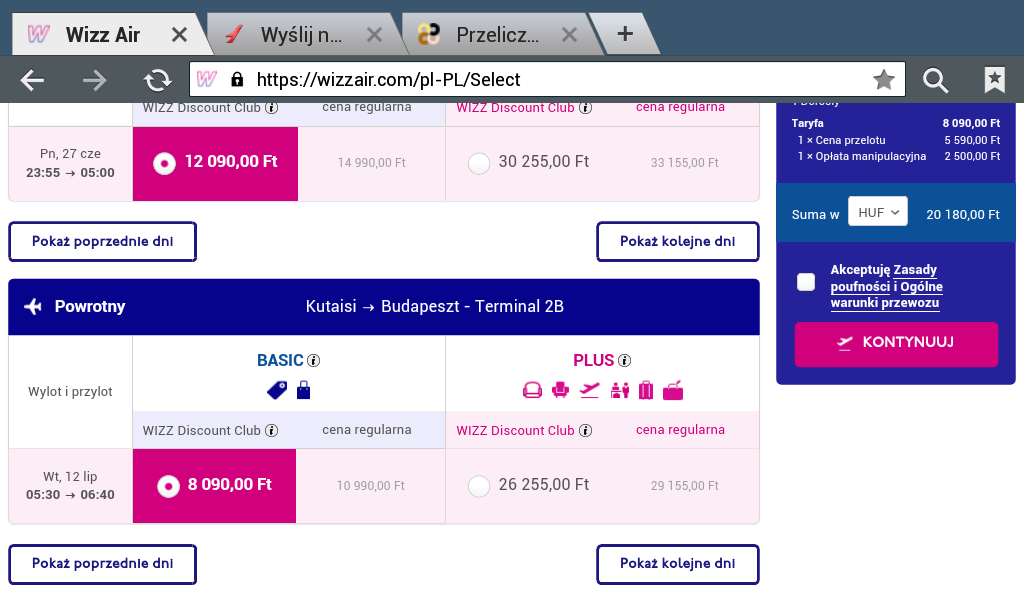This screenshot has height=600, width=1024.
Task: Close the Wizz Air tab
Action: point(179,35)
